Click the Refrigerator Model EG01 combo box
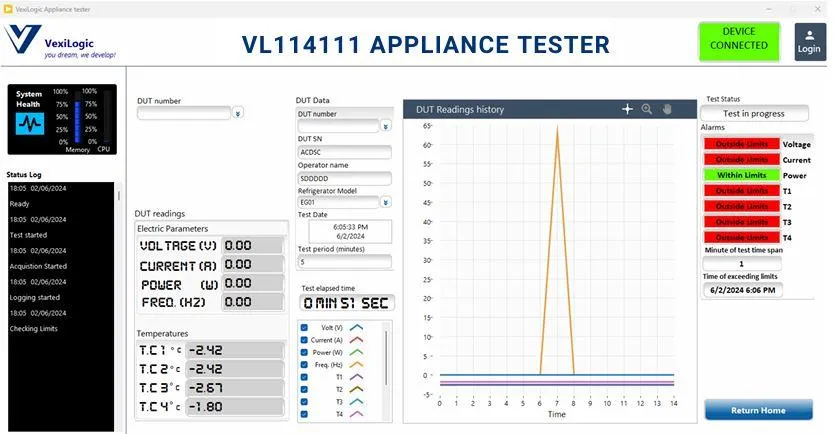The width and height of the screenshot is (838, 434). pyautogui.click(x=339, y=203)
